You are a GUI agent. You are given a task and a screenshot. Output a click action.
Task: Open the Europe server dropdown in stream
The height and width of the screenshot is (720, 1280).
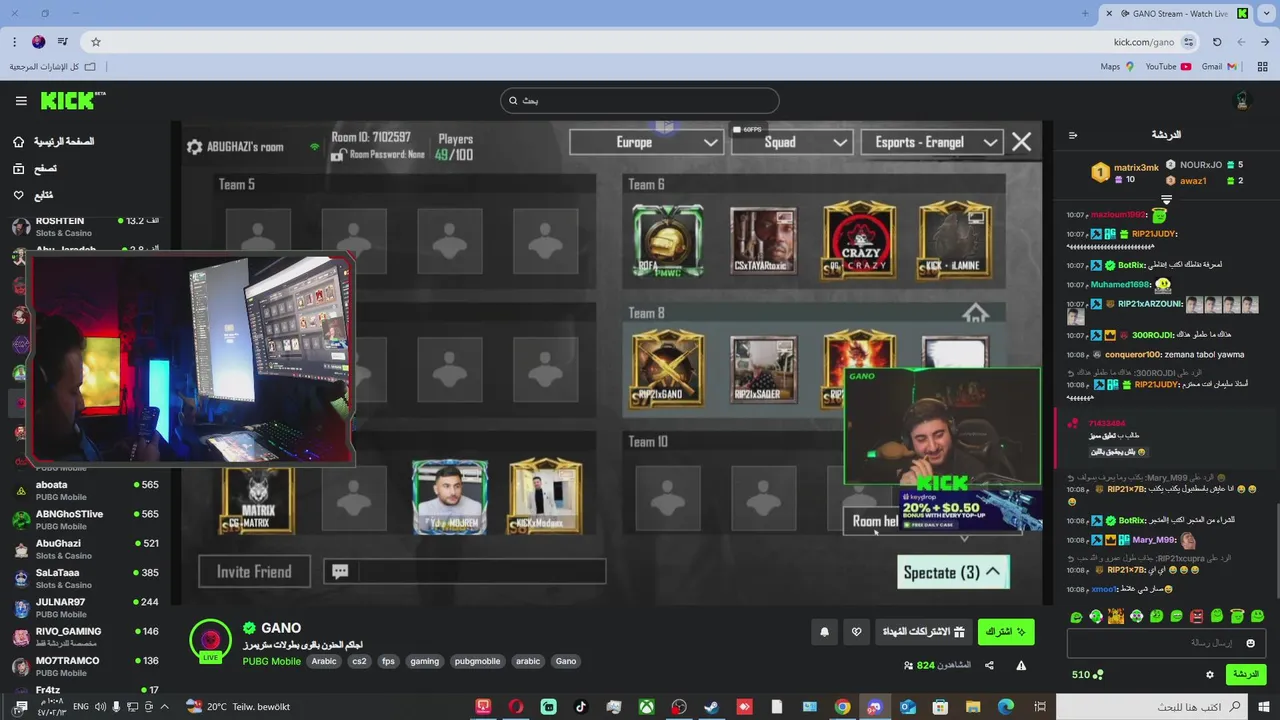click(x=645, y=142)
